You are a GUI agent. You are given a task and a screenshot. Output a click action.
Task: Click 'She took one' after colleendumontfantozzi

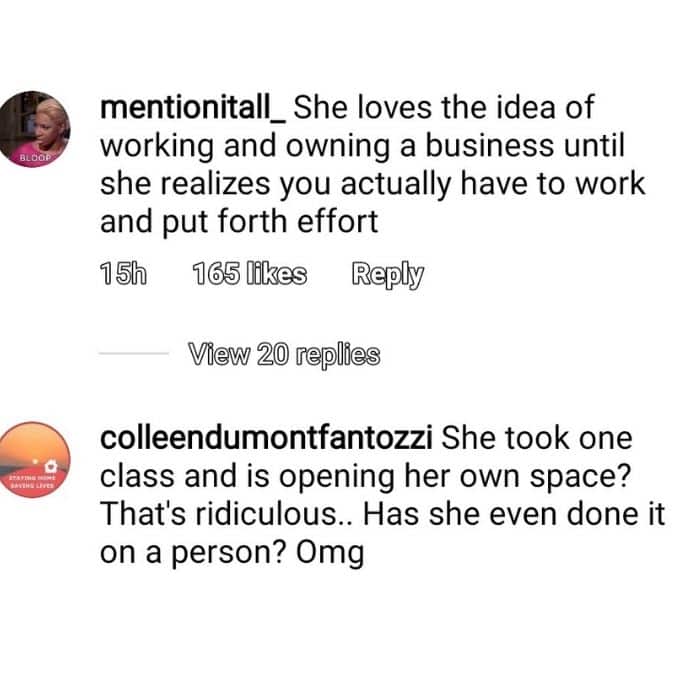click(x=537, y=438)
